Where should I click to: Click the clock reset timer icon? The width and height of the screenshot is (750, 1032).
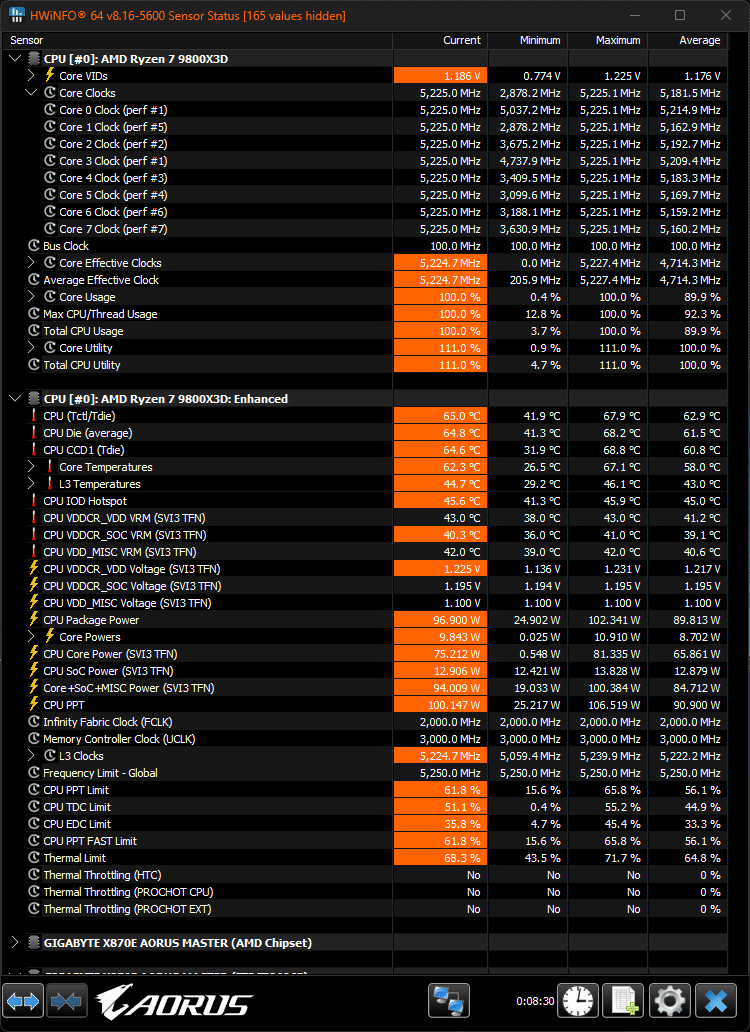click(x=577, y=1001)
